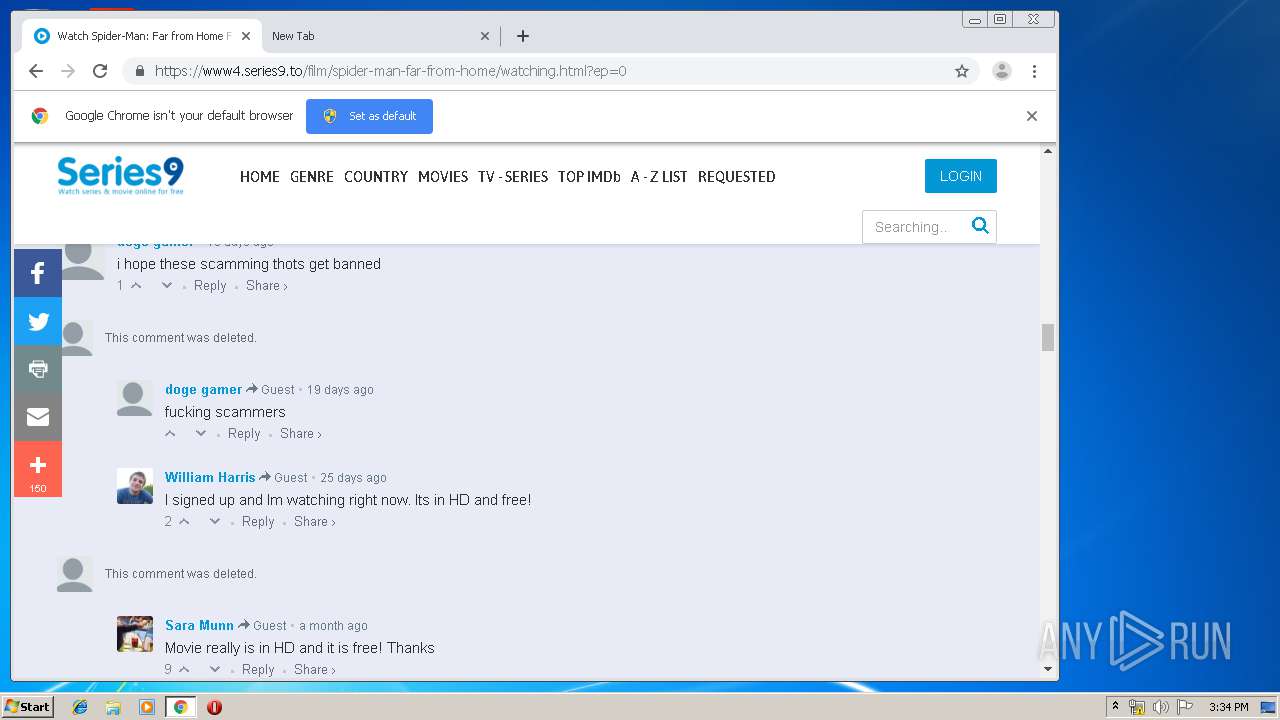Go to the MOVIES section

pyautogui.click(x=443, y=176)
